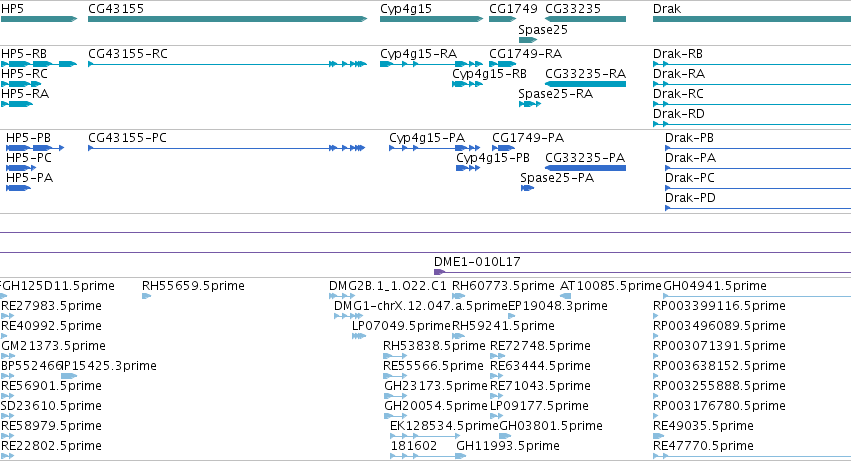
Task: Click the GM21373.5prime EST
Action: (8, 356)
